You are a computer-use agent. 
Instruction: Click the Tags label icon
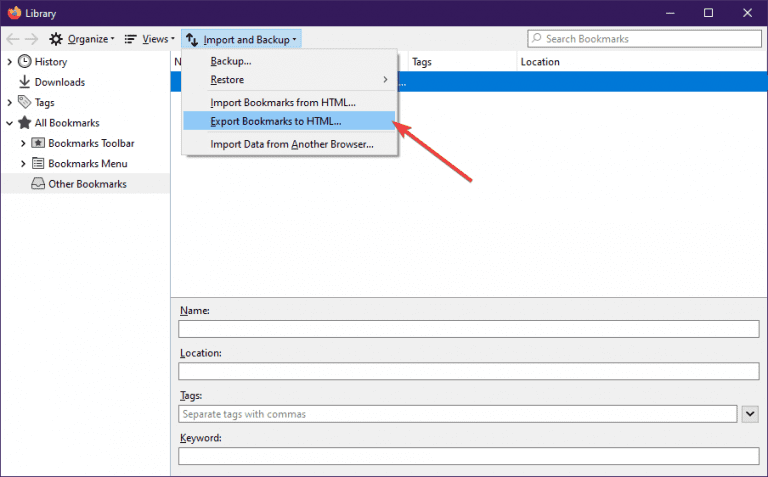point(25,102)
